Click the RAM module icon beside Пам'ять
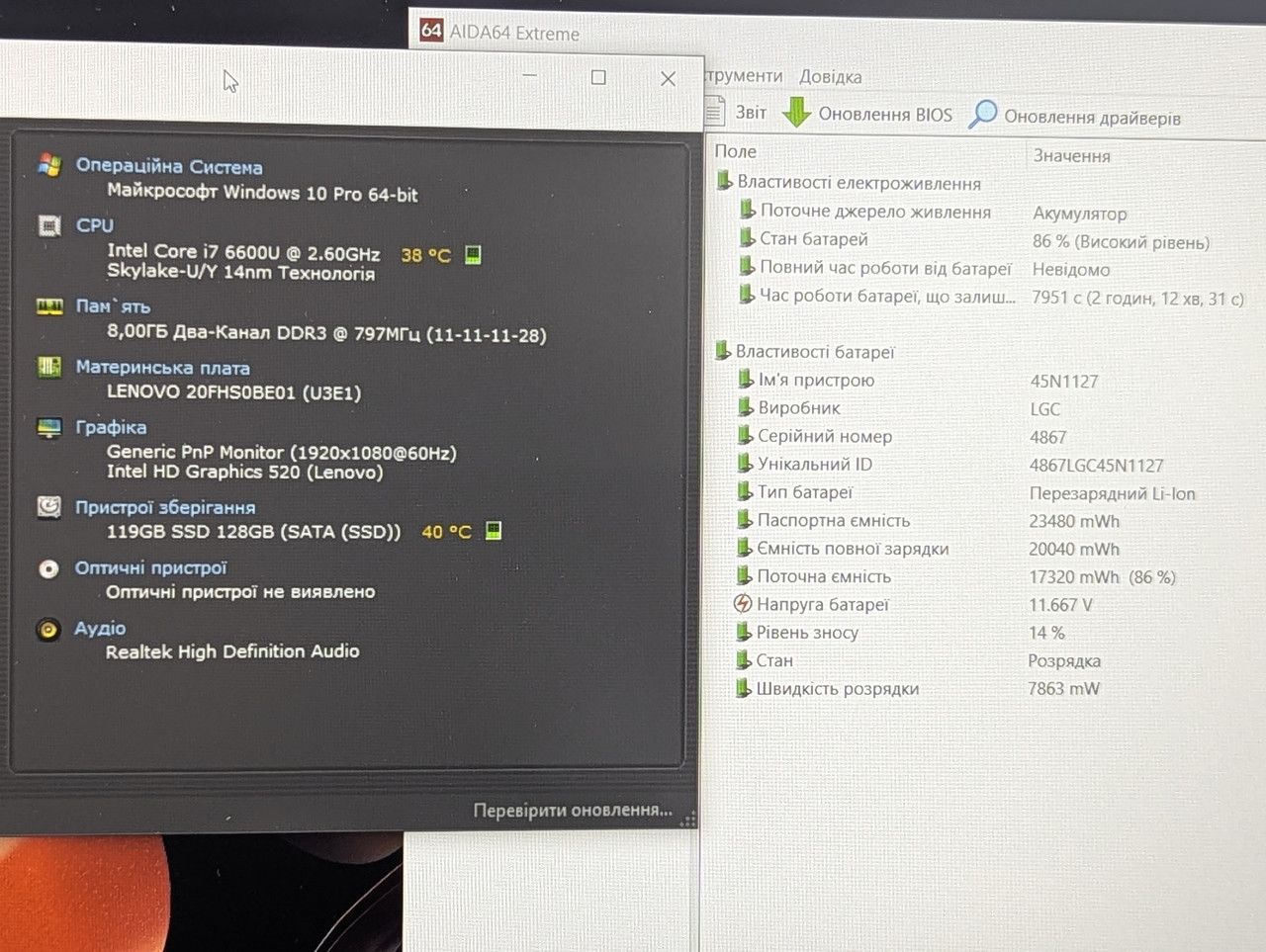Image resolution: width=1266 pixels, height=952 pixels. click(49, 306)
